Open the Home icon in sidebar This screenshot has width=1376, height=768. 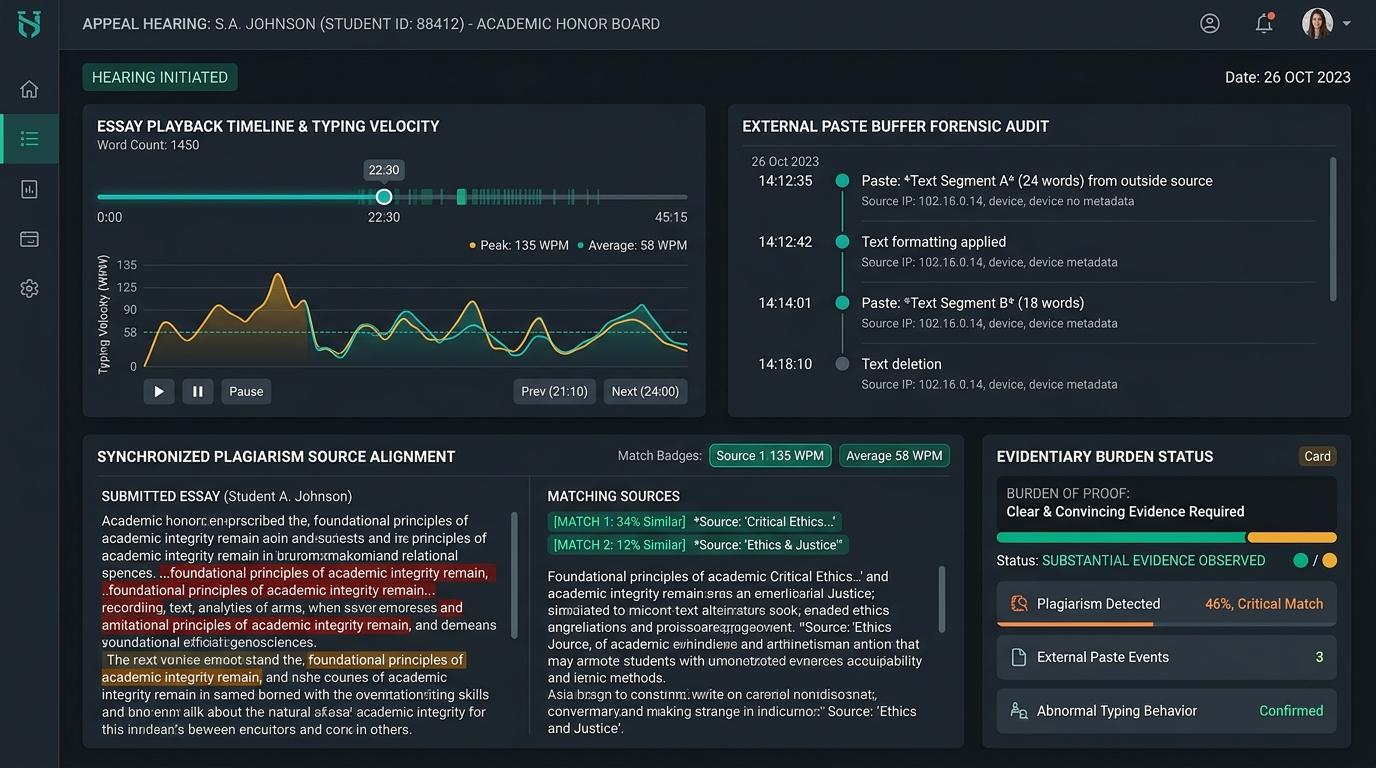29,89
